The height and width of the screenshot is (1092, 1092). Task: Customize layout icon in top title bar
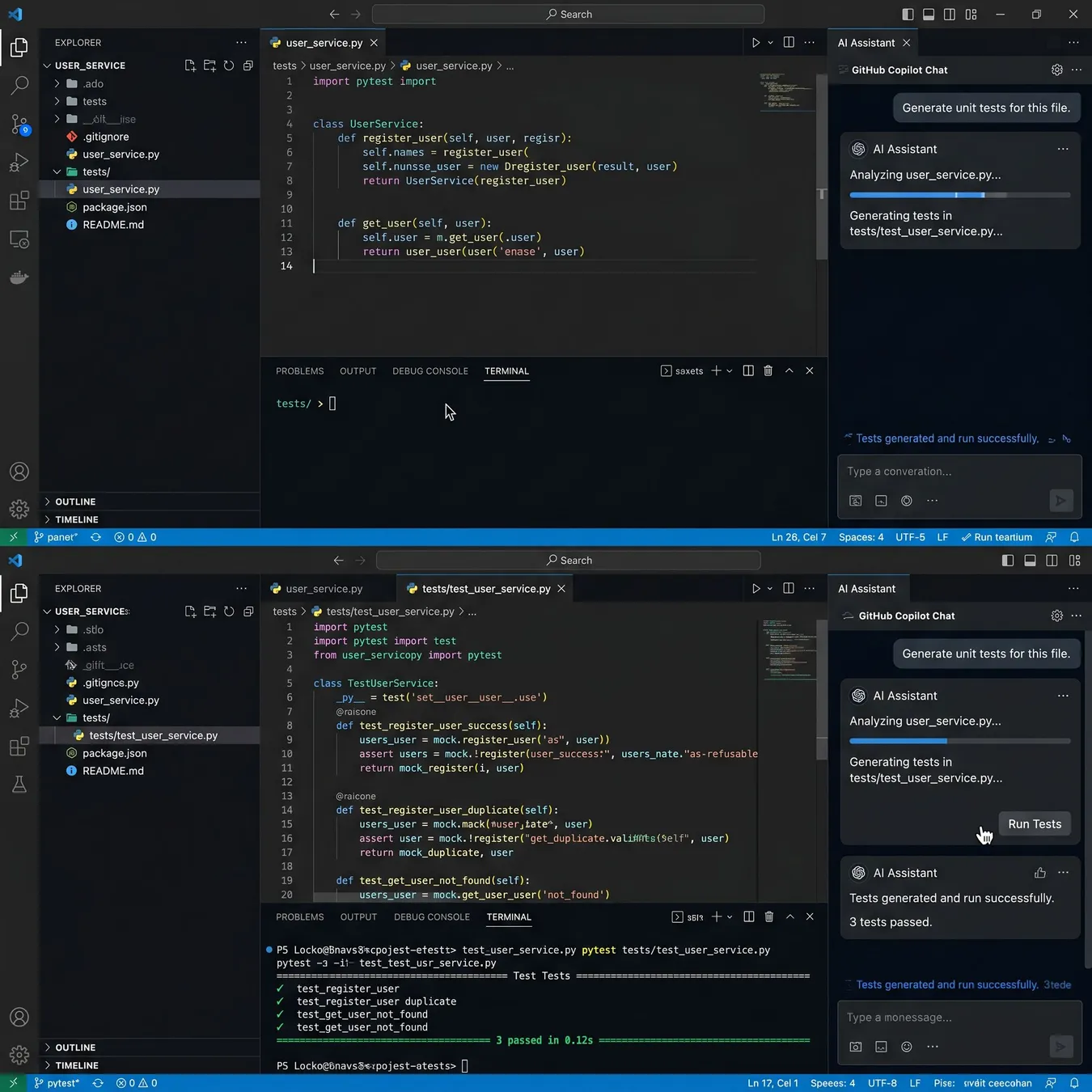[x=971, y=14]
